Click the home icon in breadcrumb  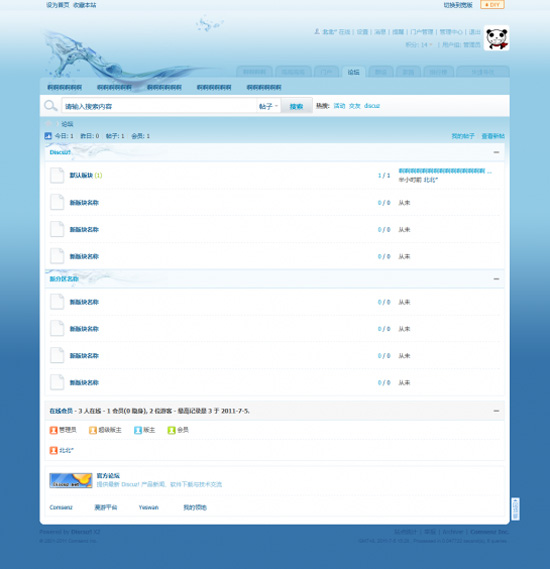pos(48,124)
